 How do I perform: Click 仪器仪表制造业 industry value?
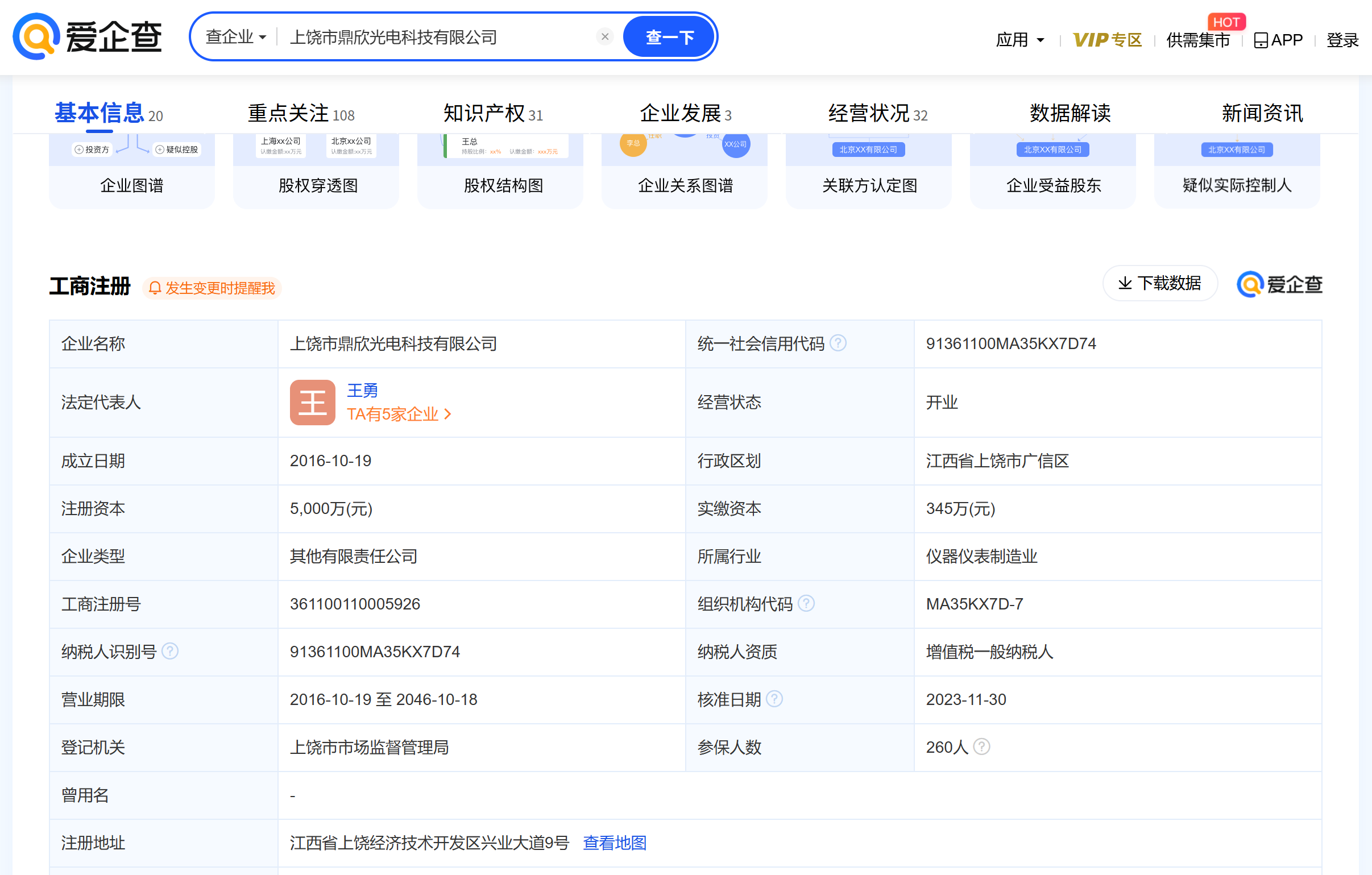pos(981,557)
